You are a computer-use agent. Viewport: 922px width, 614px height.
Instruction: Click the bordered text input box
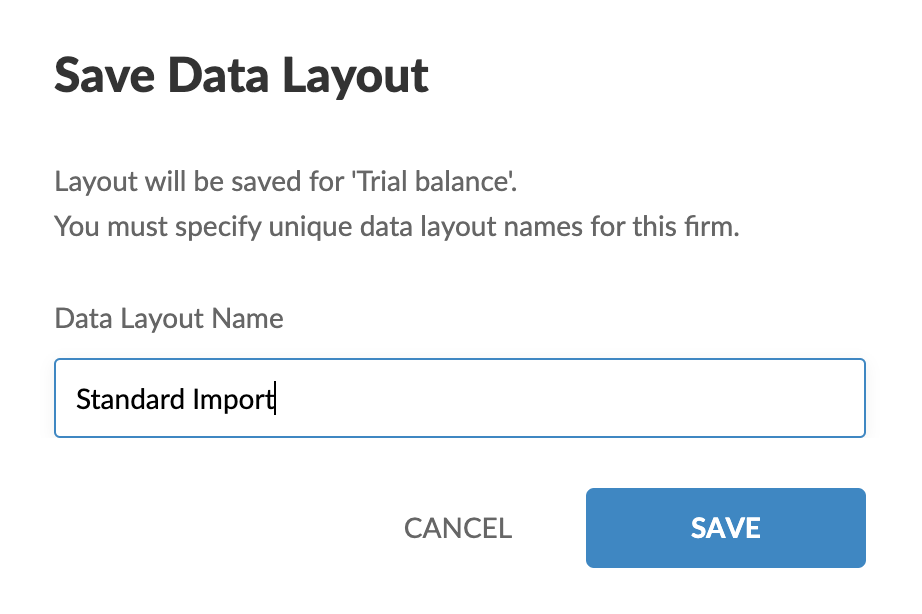[x=460, y=398]
